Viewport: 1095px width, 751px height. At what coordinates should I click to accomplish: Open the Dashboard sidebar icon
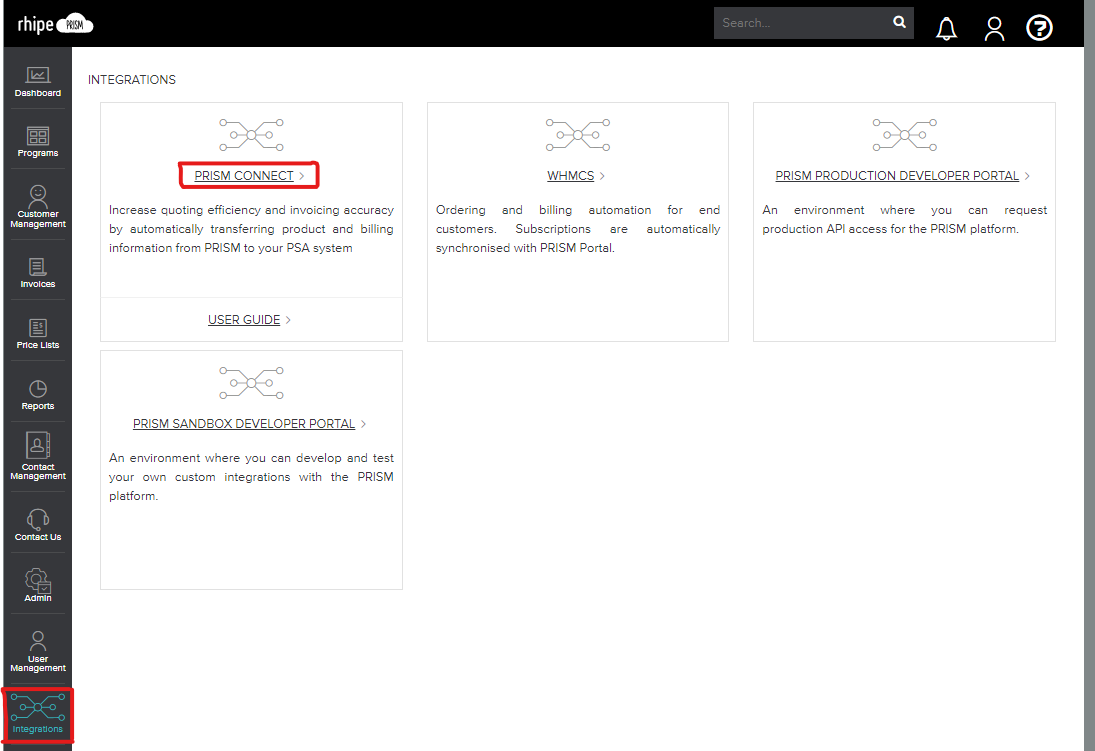point(38,82)
